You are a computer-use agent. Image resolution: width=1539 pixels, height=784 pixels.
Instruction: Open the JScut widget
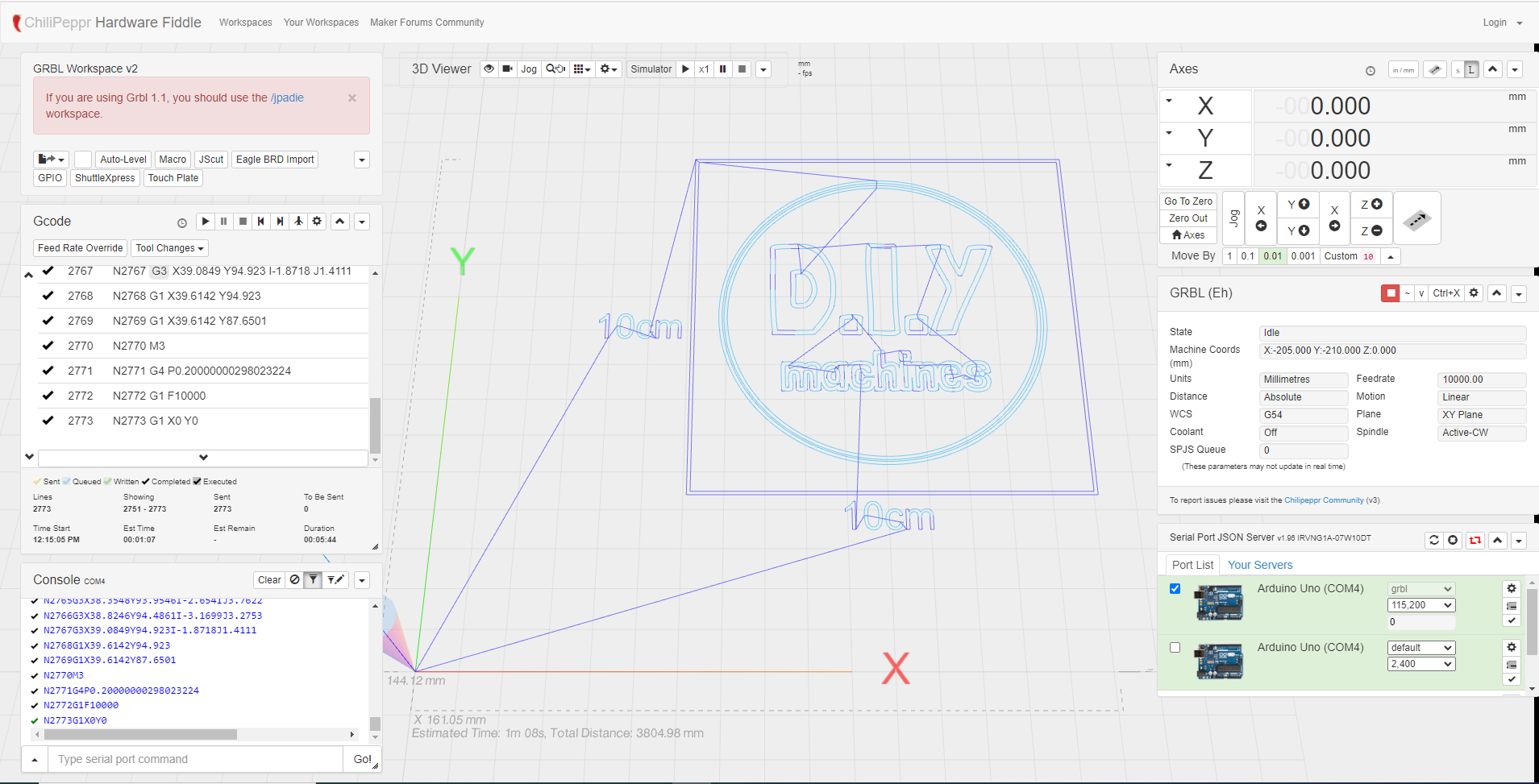(x=211, y=160)
